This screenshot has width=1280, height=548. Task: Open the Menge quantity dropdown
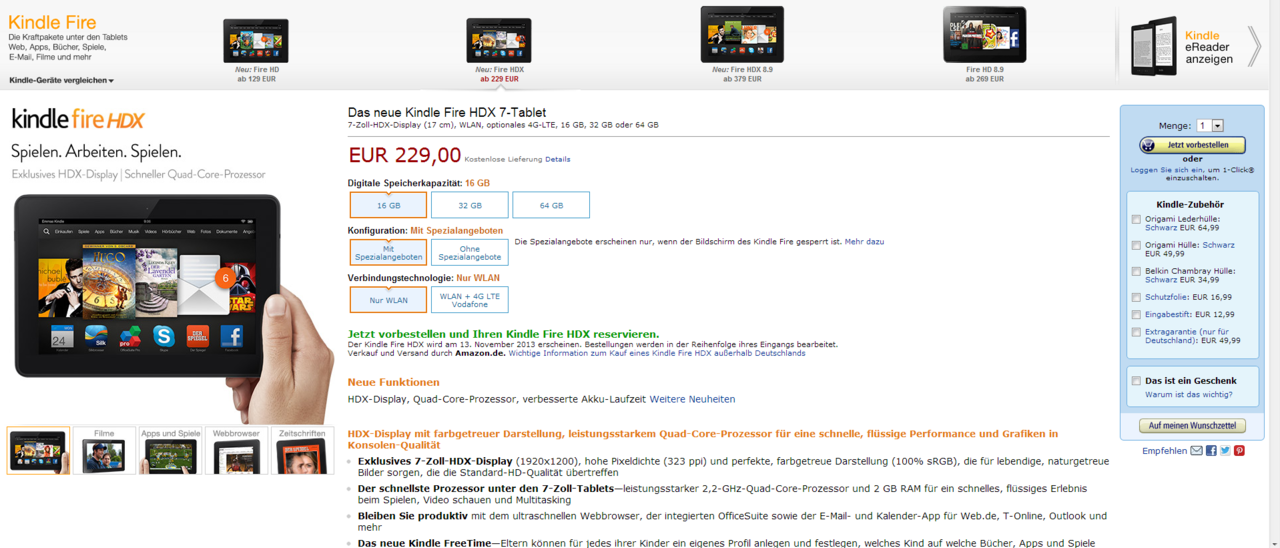click(x=1210, y=126)
